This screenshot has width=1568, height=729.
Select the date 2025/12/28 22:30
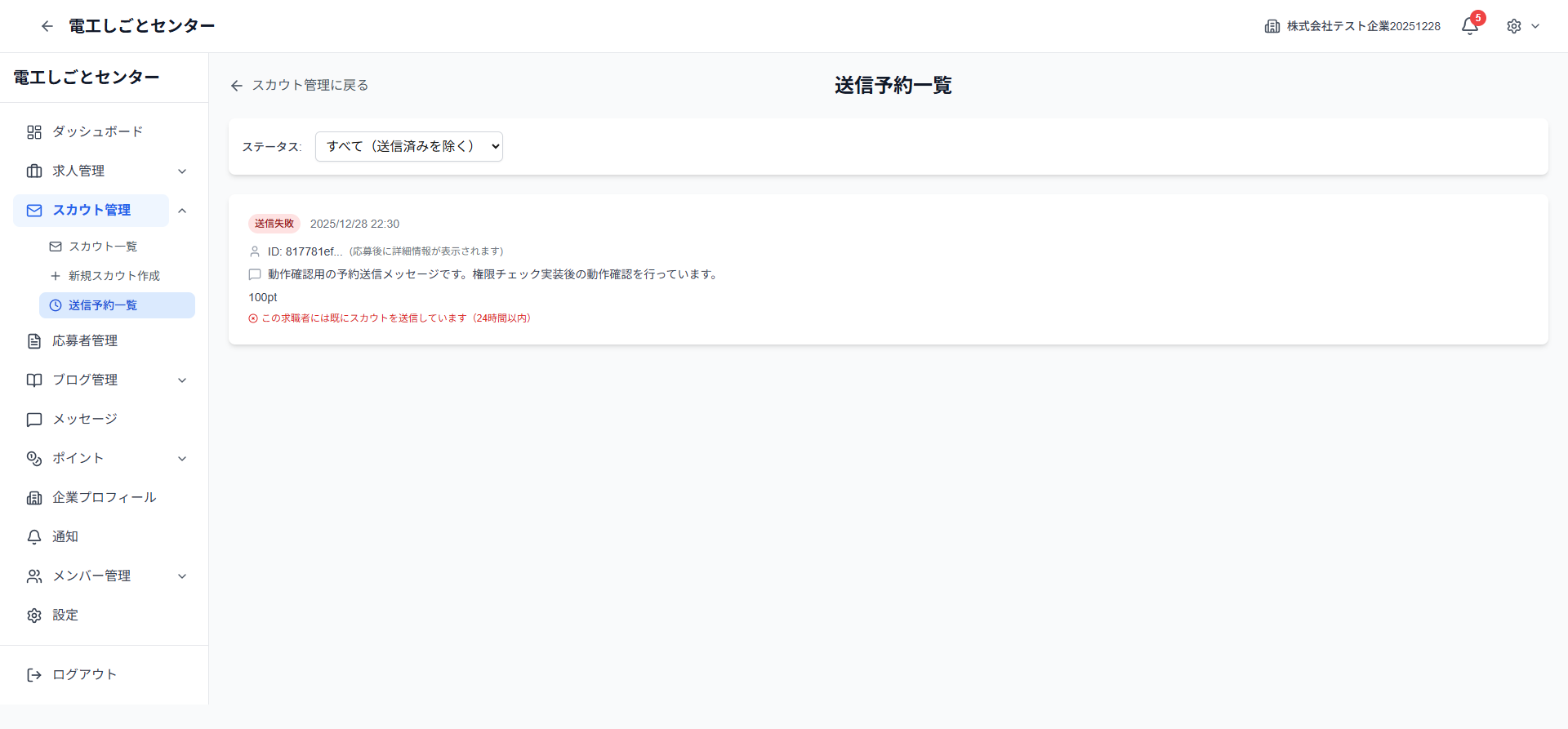[354, 224]
